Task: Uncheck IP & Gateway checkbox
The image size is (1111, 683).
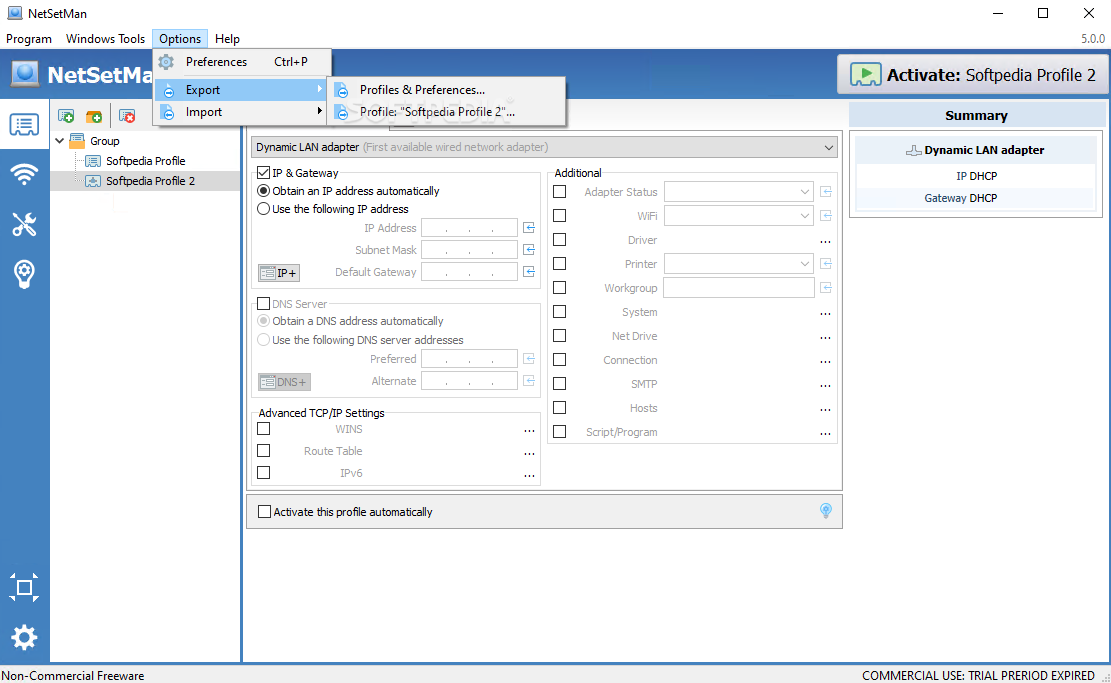Action: click(x=264, y=172)
